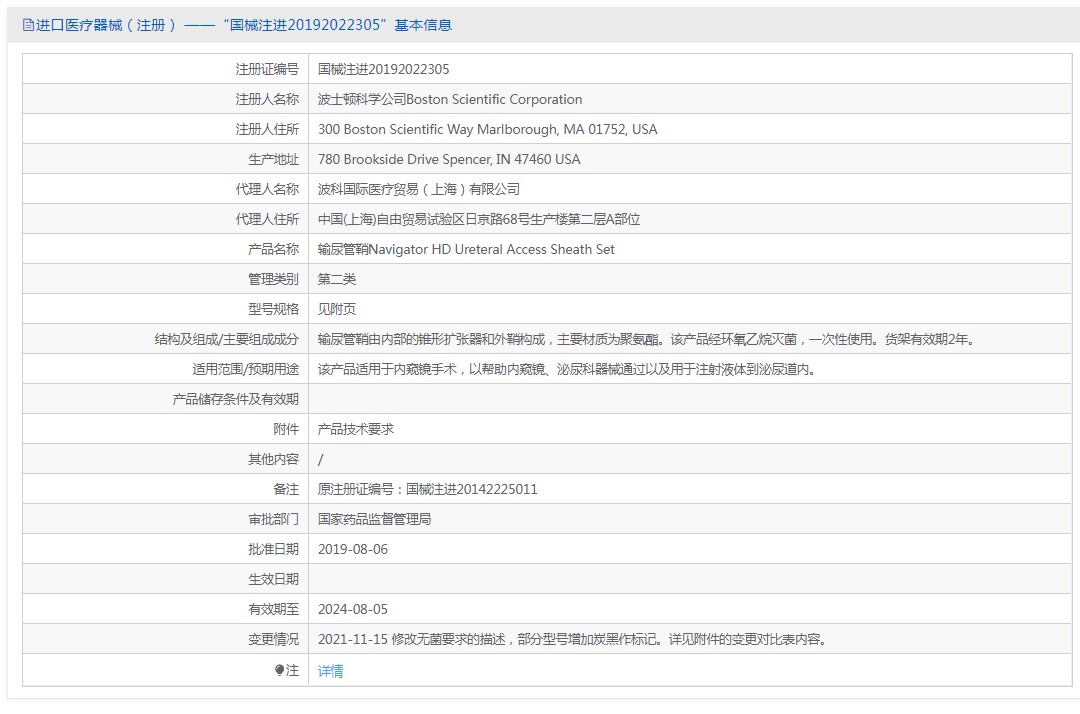The width and height of the screenshot is (1080, 714).
Task: Click the approval date 2019-08-06
Action: tap(353, 549)
